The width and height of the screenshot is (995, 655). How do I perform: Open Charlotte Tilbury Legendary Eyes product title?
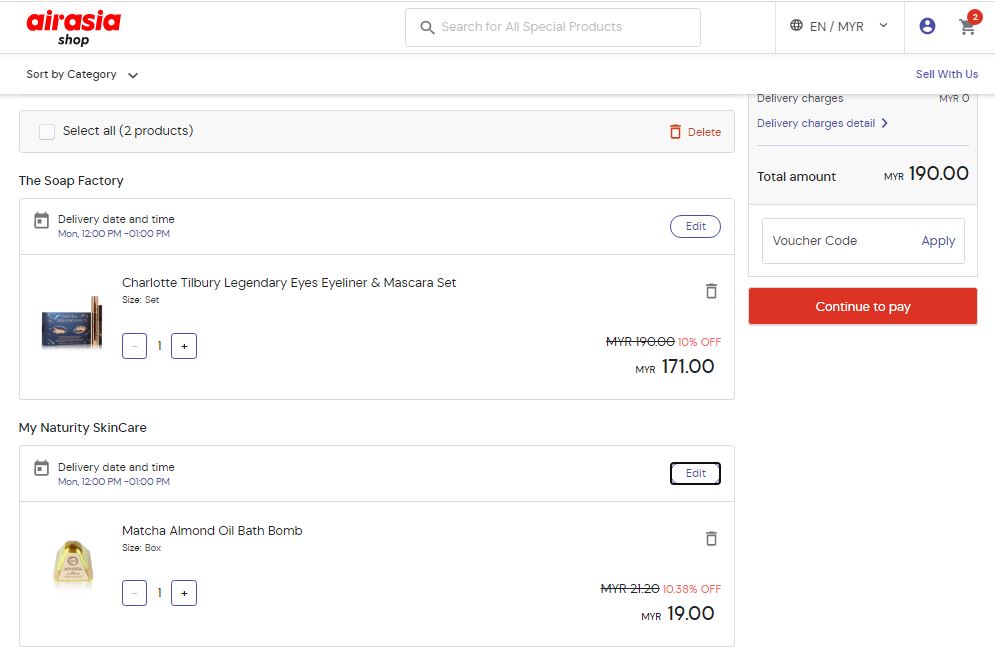tap(289, 282)
